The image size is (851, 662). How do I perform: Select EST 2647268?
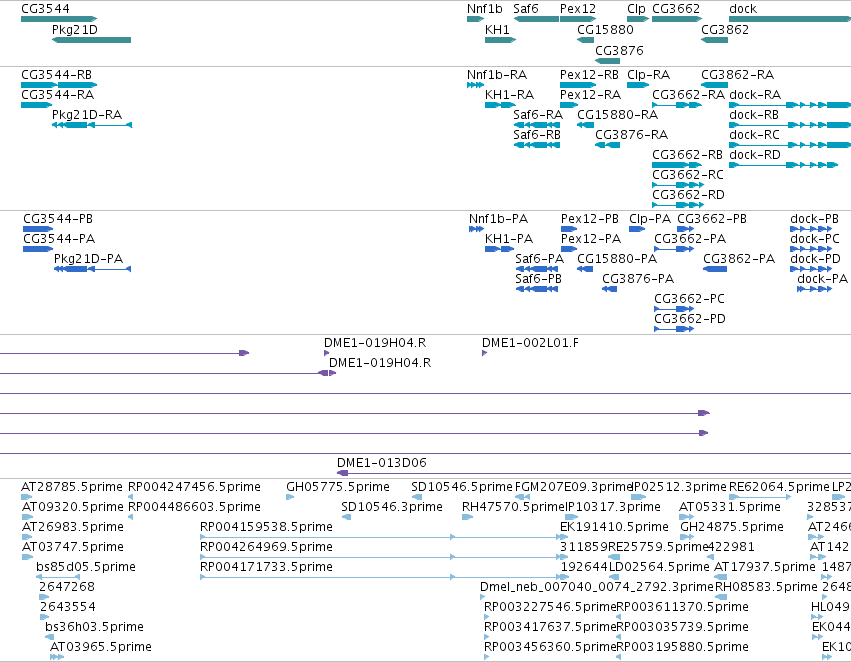click(44, 597)
